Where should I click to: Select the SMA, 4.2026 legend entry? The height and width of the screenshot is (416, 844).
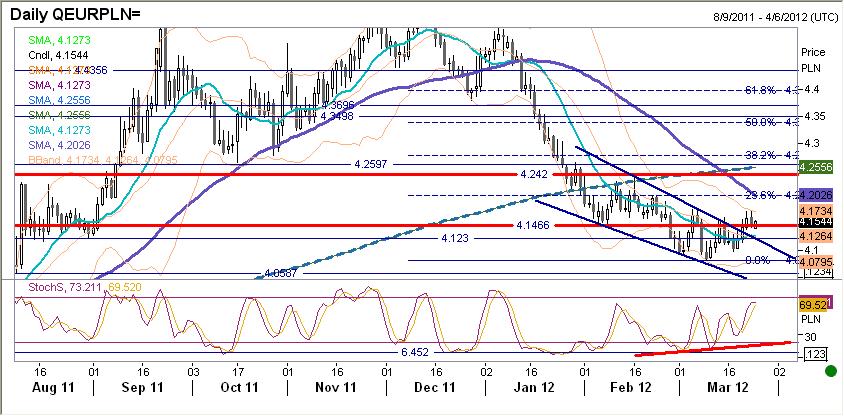[x=58, y=145]
